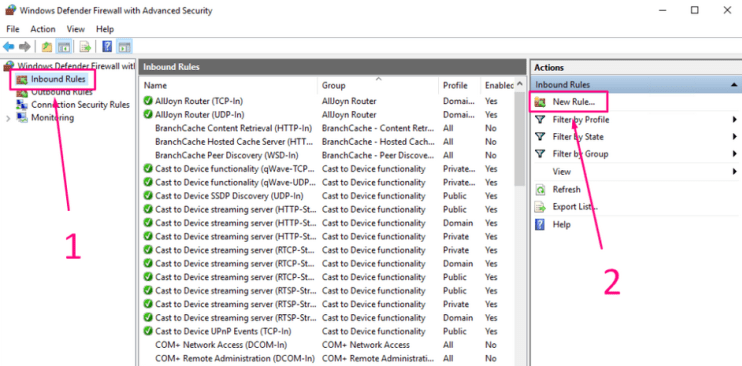Click the app icon in the title bar
Viewport: 742px width, 366px height.
pos(10,10)
